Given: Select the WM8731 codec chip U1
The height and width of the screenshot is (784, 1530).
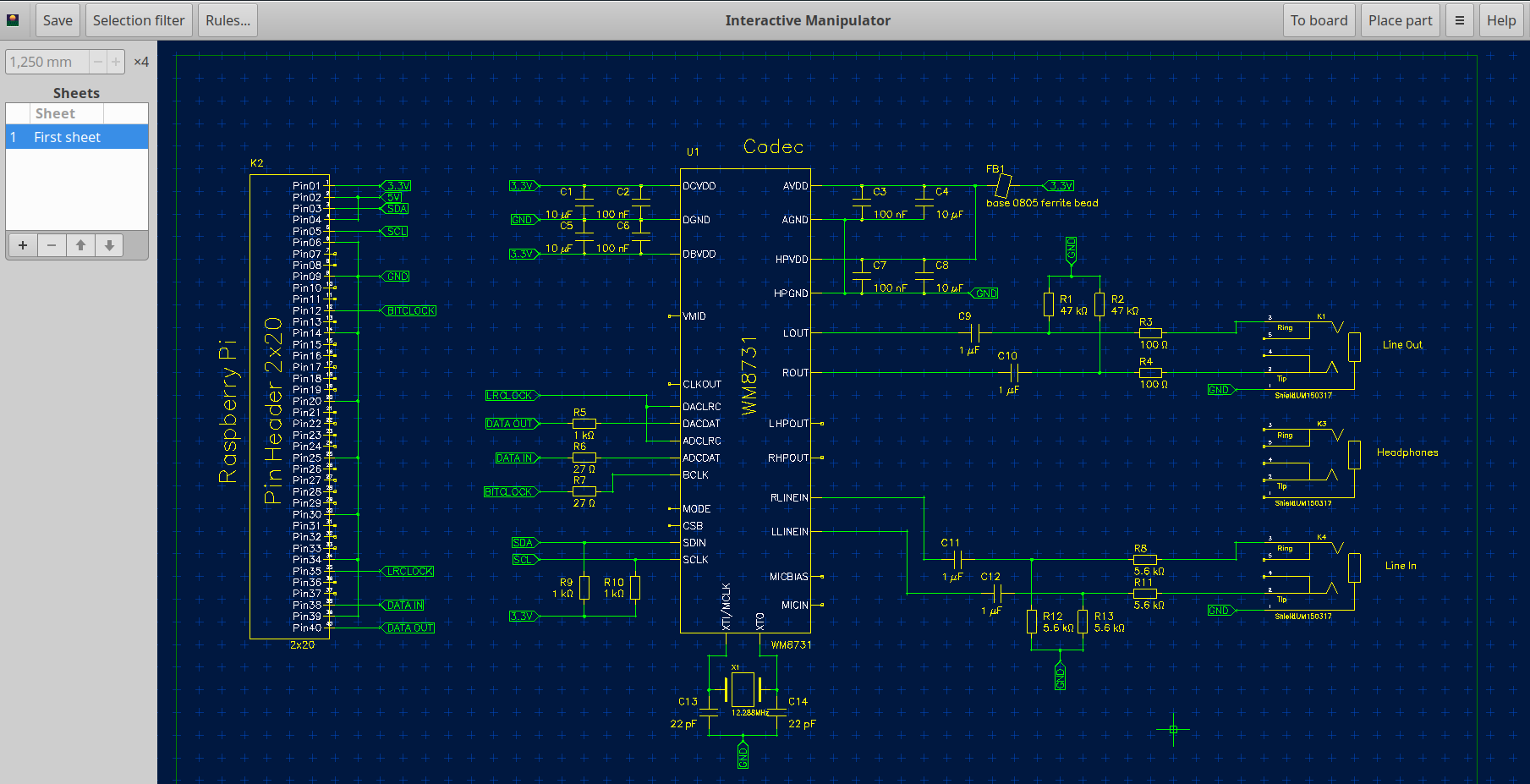Looking at the screenshot, I should click(x=745, y=400).
